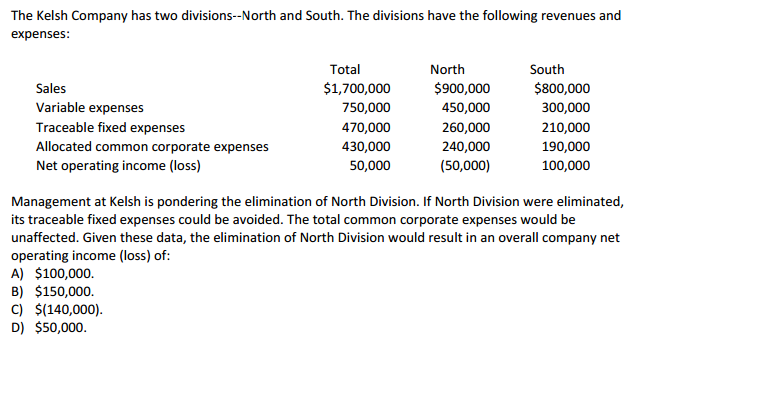Click total allocated common expenses 430,000

(366, 147)
